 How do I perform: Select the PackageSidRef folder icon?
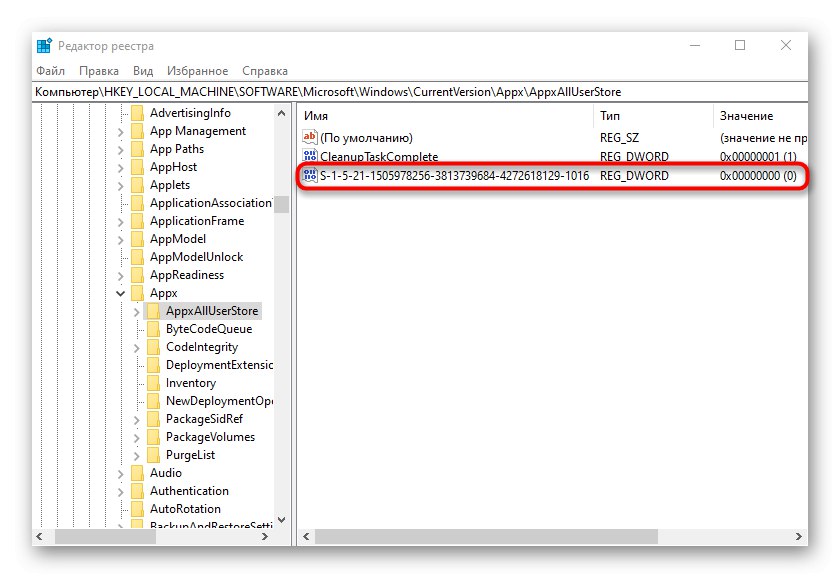(x=153, y=419)
